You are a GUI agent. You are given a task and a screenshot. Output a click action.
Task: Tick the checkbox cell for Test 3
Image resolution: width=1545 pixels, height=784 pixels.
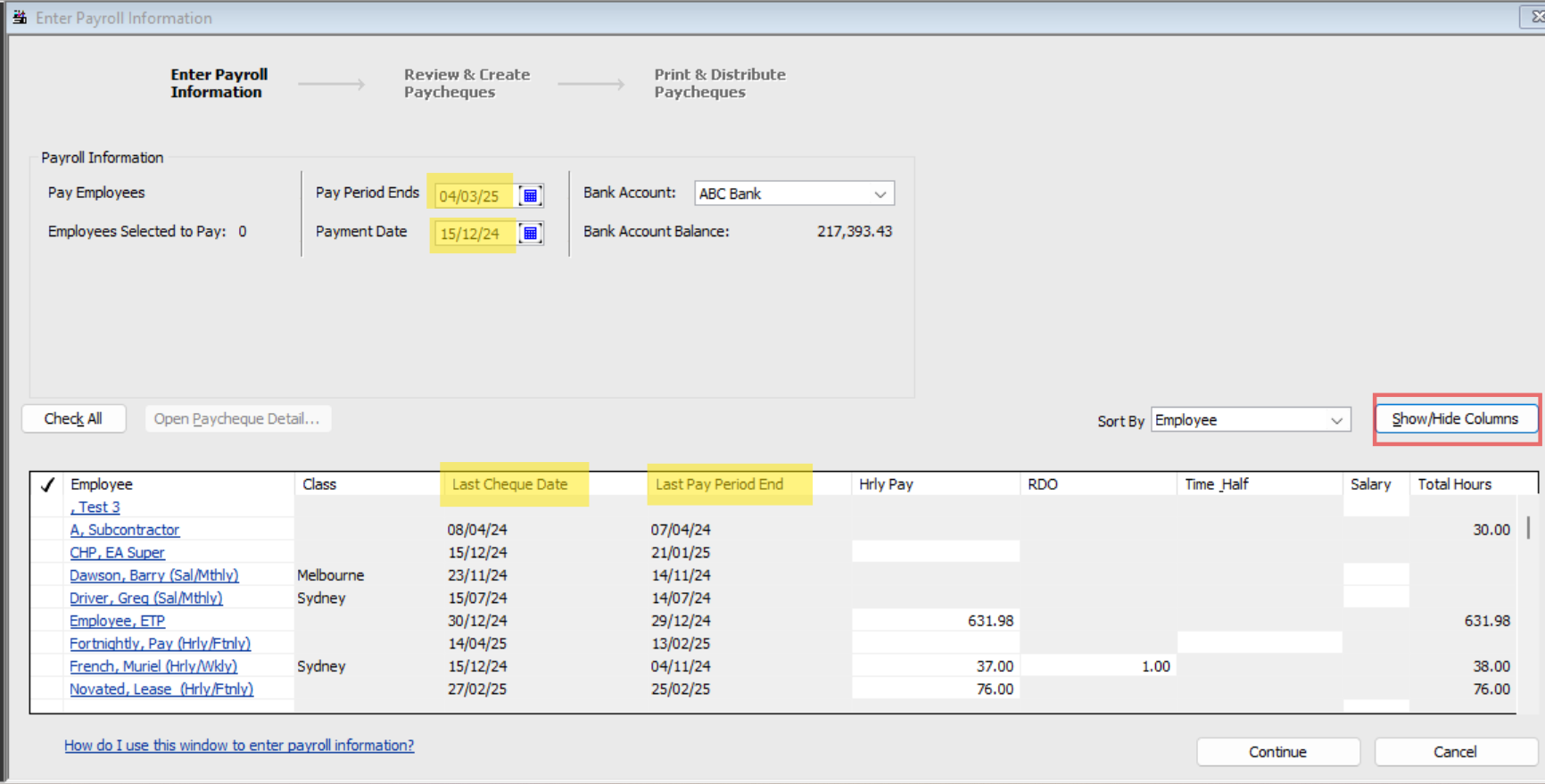click(x=47, y=507)
